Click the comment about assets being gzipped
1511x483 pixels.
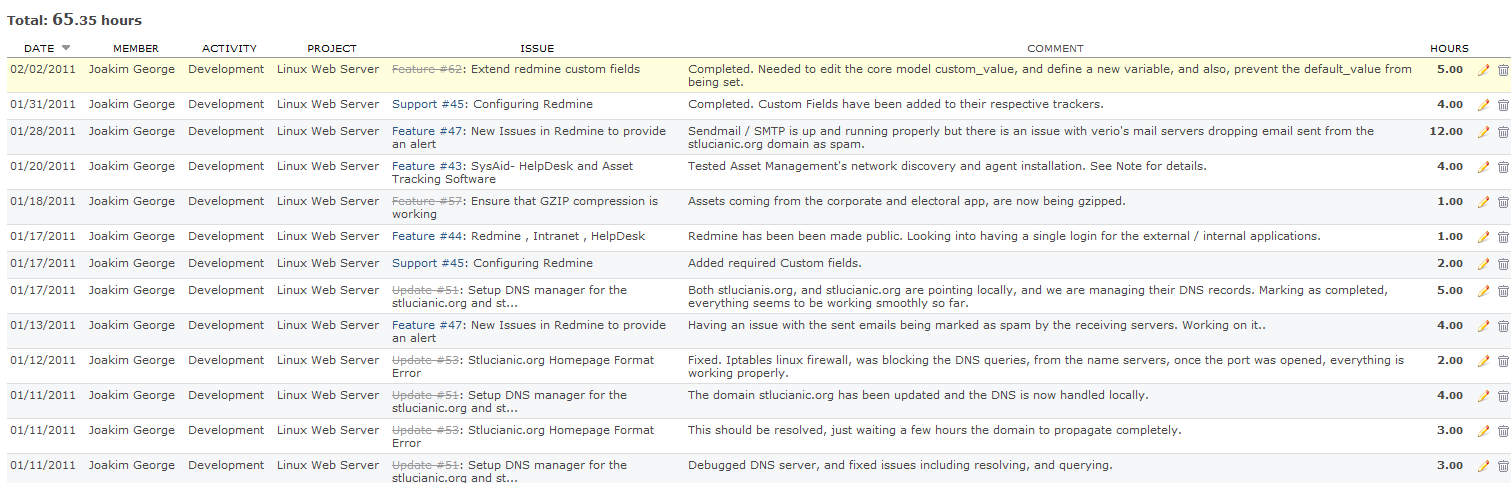click(906, 201)
